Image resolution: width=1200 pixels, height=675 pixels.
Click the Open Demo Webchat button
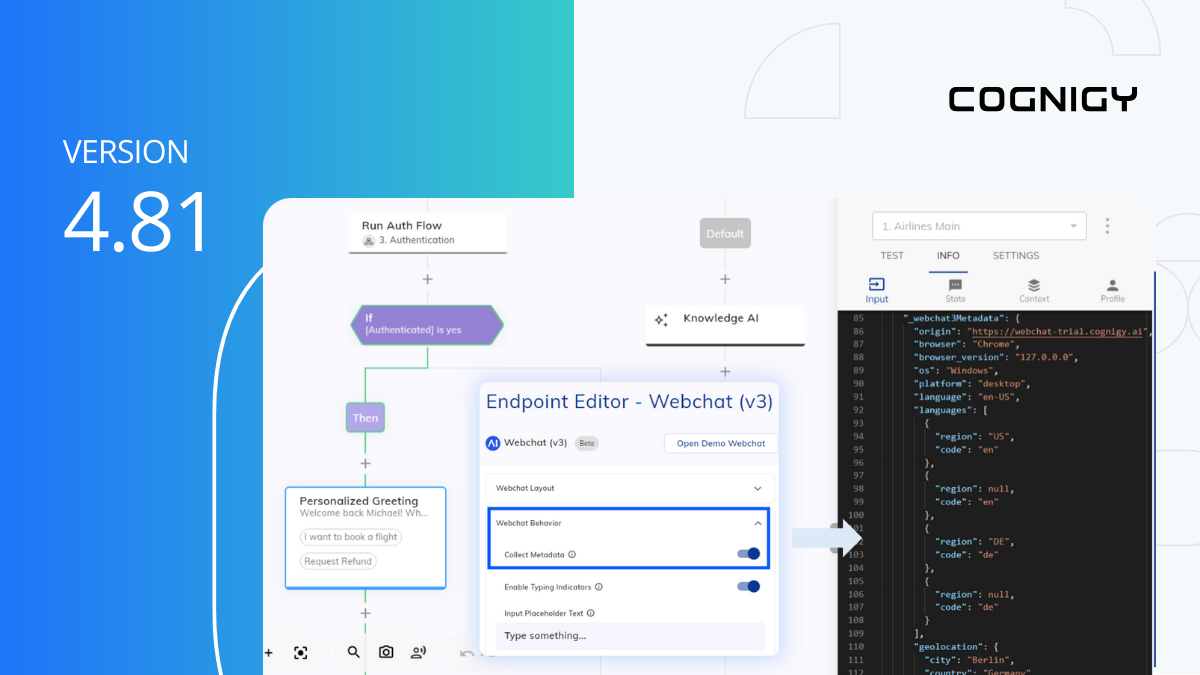[x=720, y=443]
